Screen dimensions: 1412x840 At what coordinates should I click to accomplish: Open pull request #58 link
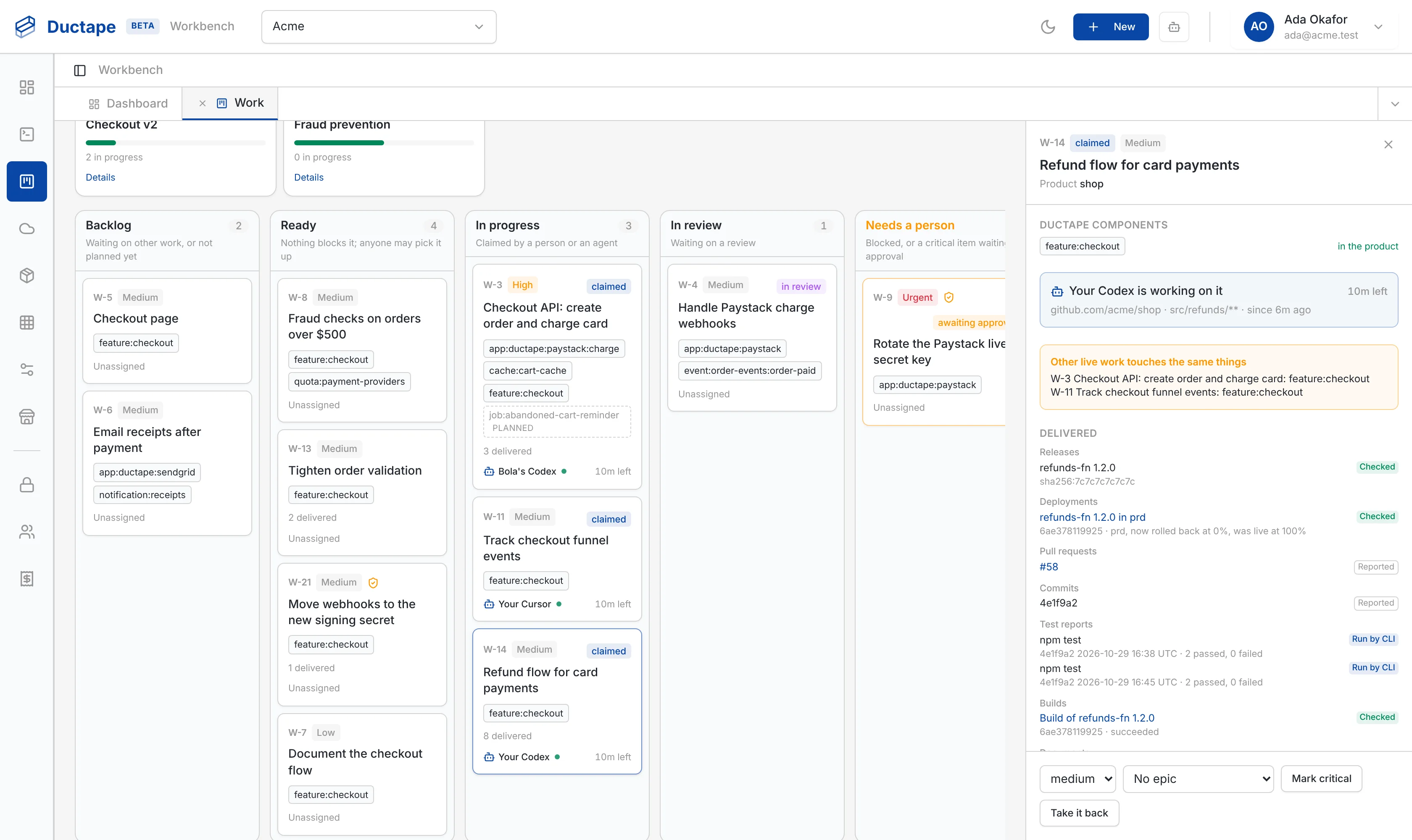coord(1048,567)
